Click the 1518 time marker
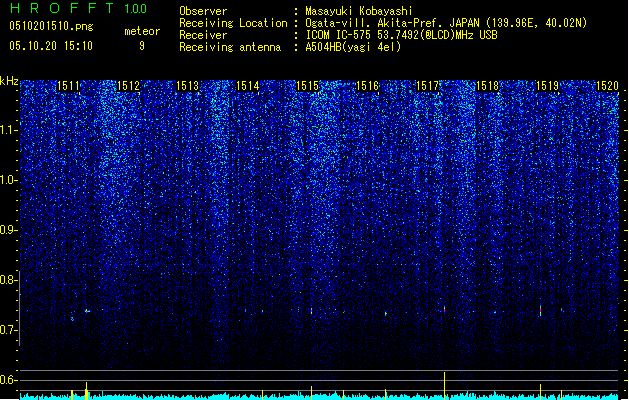 click(487, 86)
